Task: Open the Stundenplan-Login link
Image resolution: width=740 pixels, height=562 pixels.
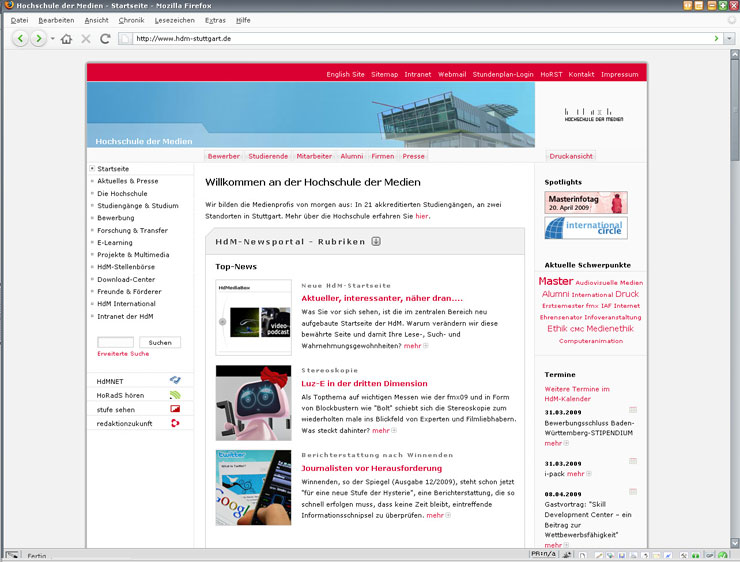Action: tap(503, 75)
